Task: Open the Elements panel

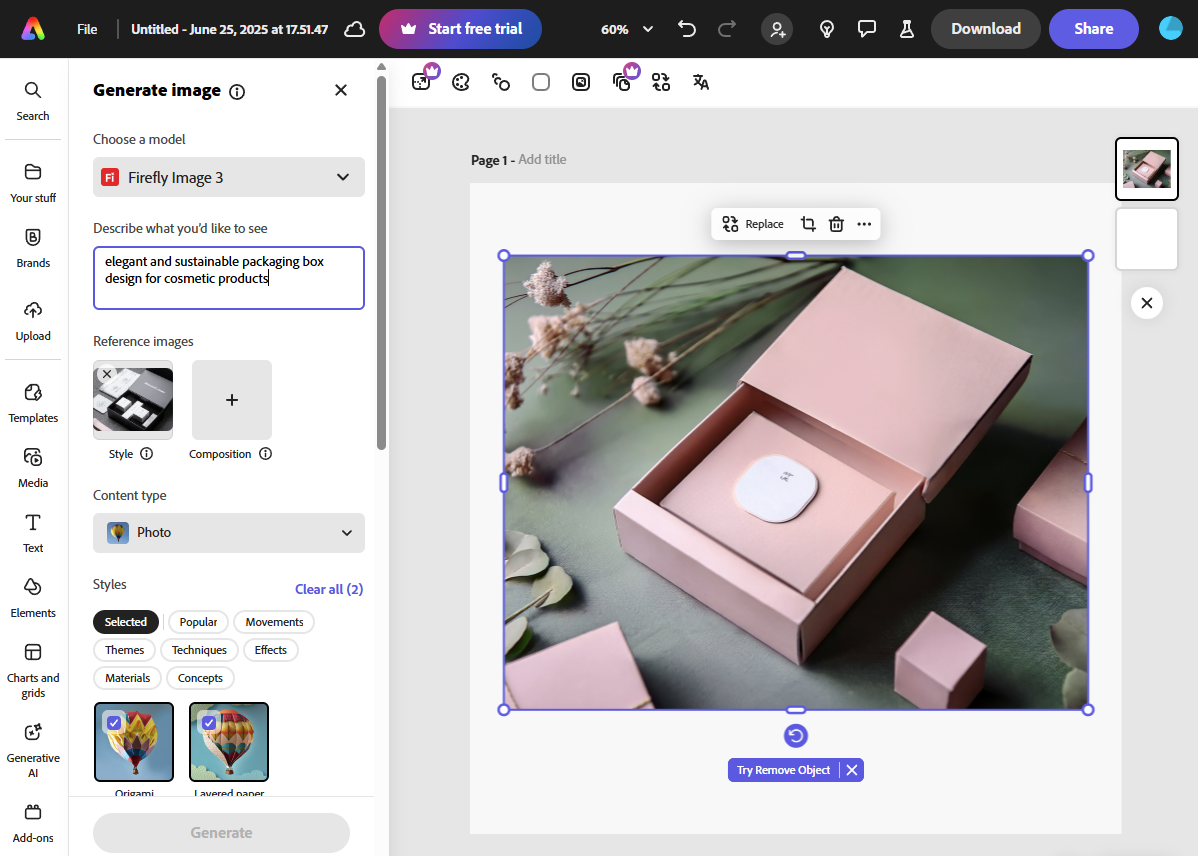Action: pyautogui.click(x=33, y=598)
